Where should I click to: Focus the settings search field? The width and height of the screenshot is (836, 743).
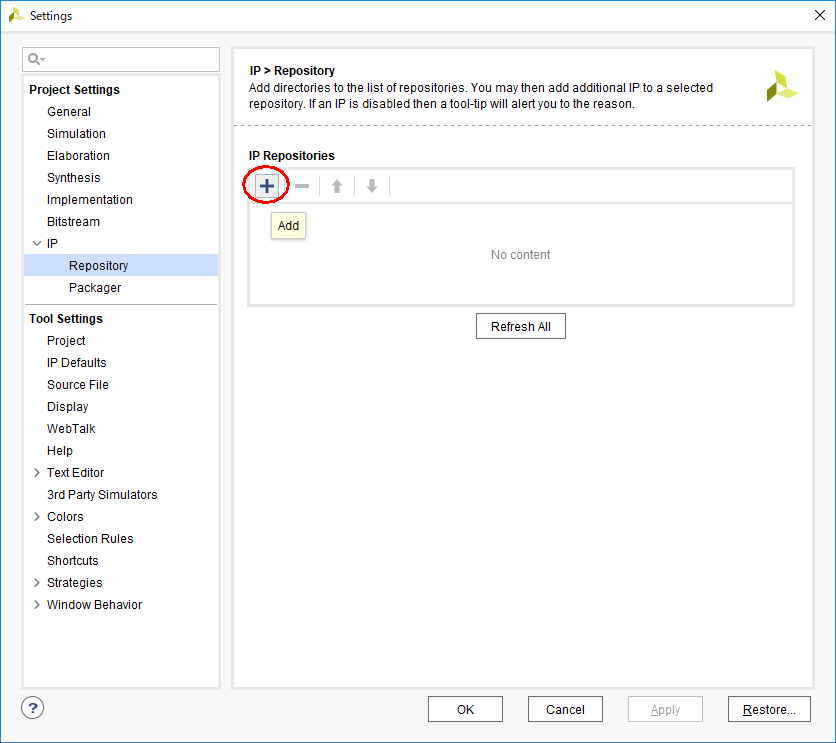pyautogui.click(x=130, y=60)
